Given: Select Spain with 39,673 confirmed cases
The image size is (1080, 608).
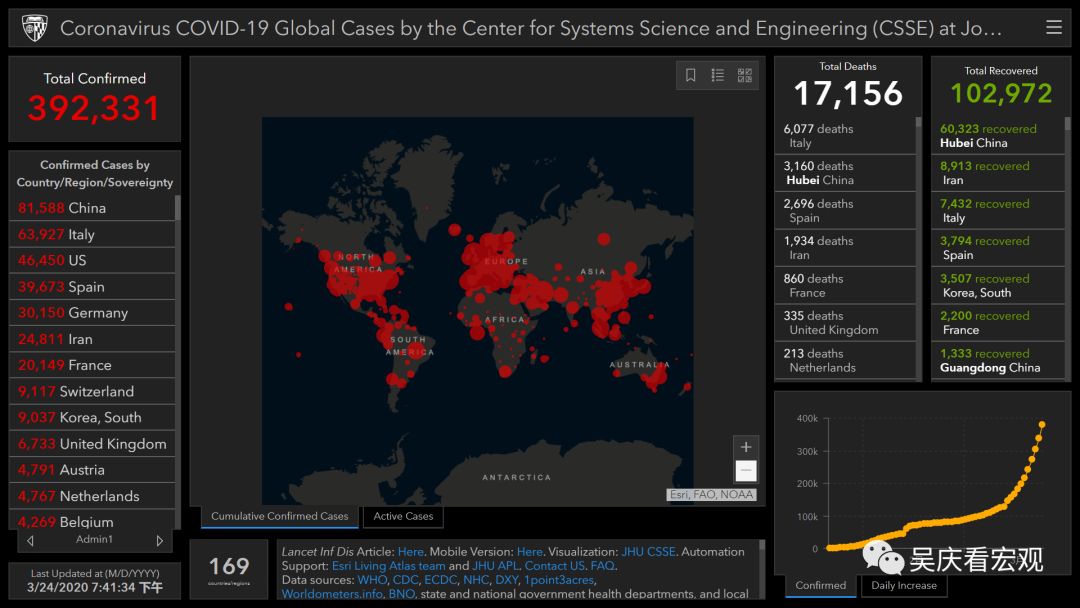Looking at the screenshot, I should [92, 286].
